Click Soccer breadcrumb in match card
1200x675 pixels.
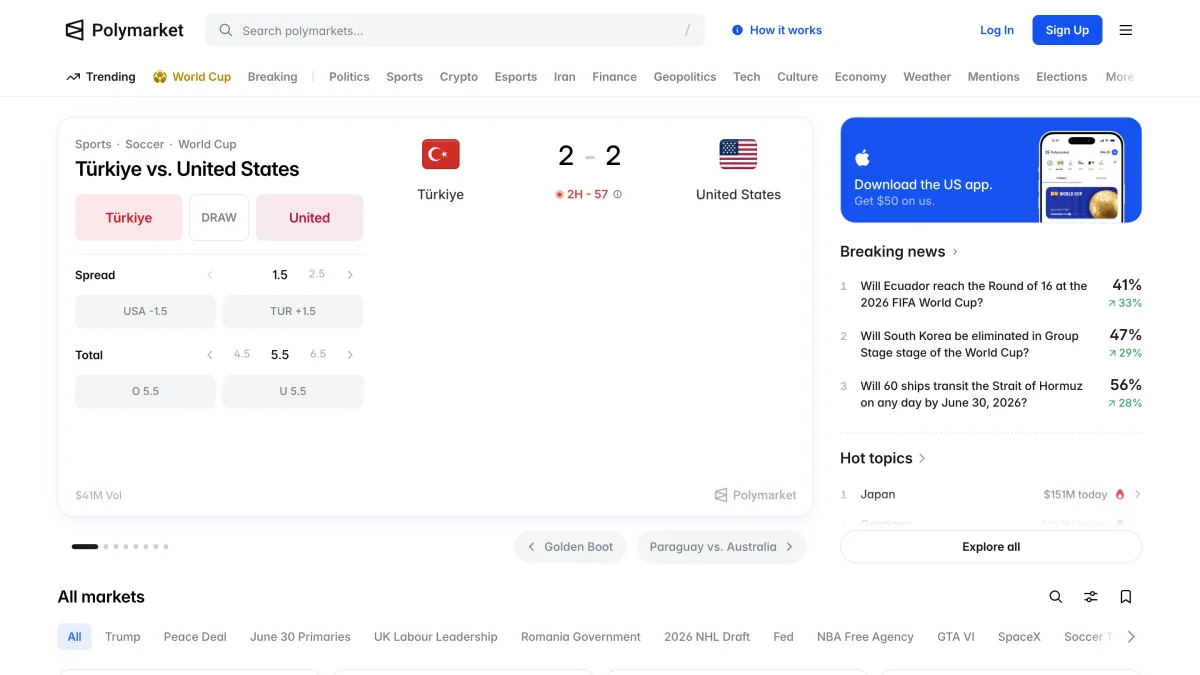[x=145, y=144]
